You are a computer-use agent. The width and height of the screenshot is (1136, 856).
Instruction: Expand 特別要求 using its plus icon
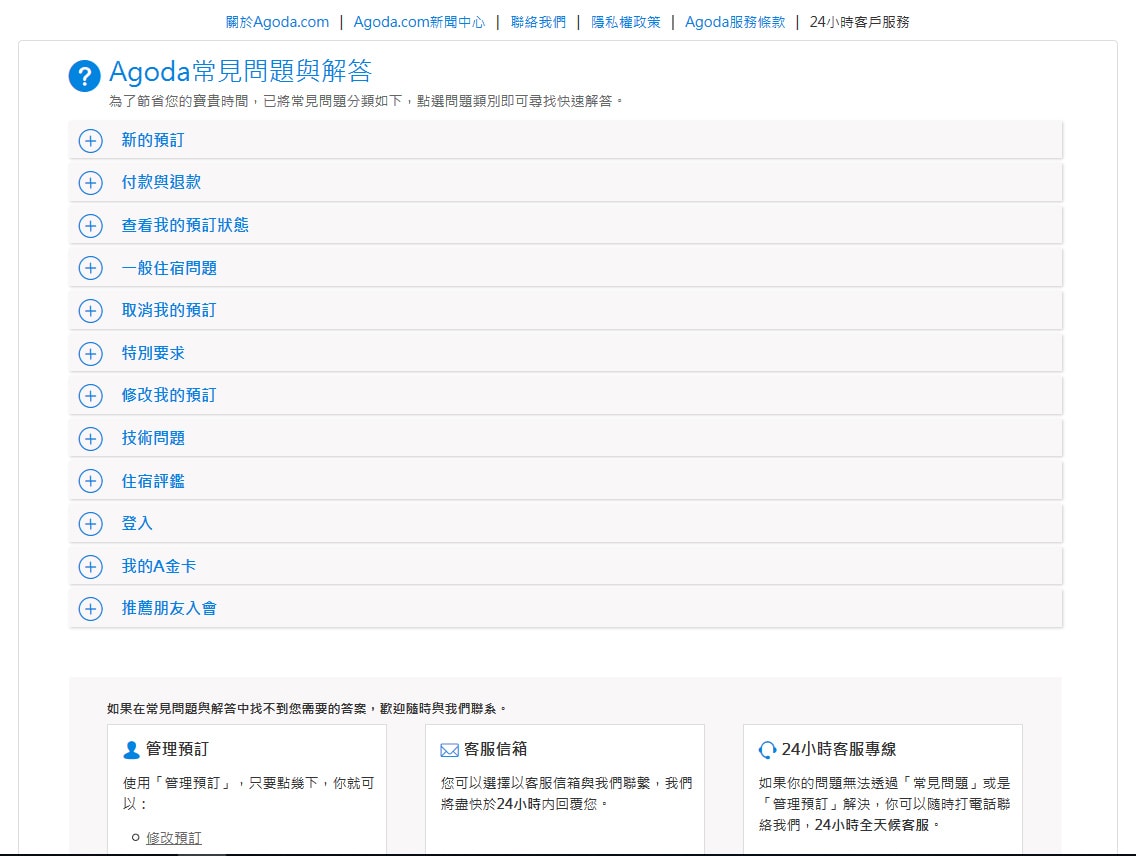pos(91,353)
